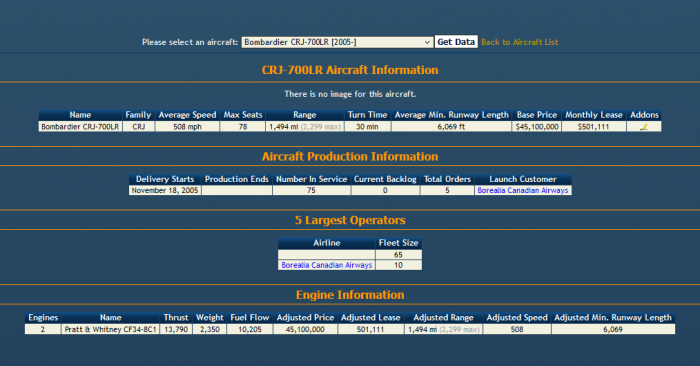Viewport: 700px width, 366px height.
Task: Click the Total Orders value 5
Action: [x=447, y=190]
